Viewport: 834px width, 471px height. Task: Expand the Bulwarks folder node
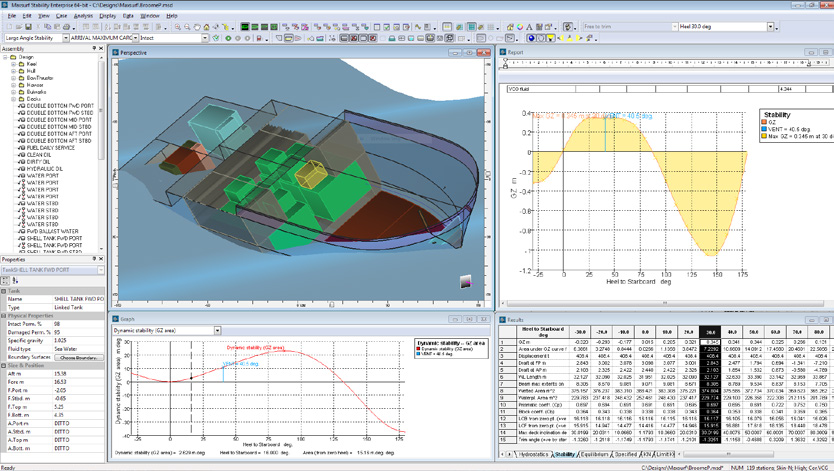click(x=14, y=92)
